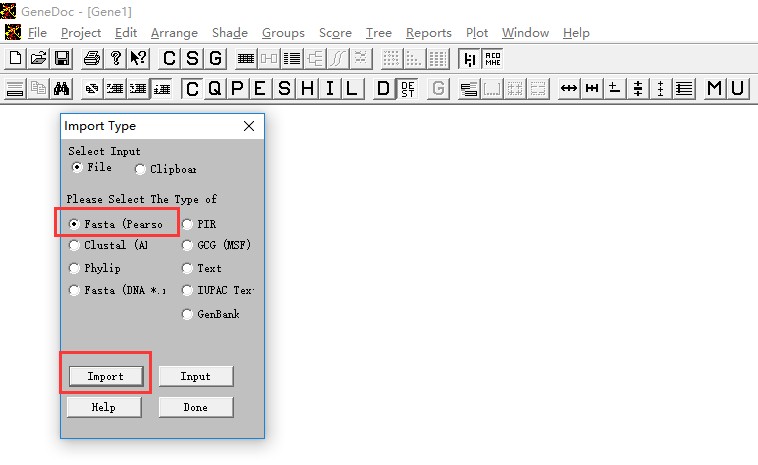758x465 pixels.
Task: Close the Import Type dialog
Action: tap(249, 127)
